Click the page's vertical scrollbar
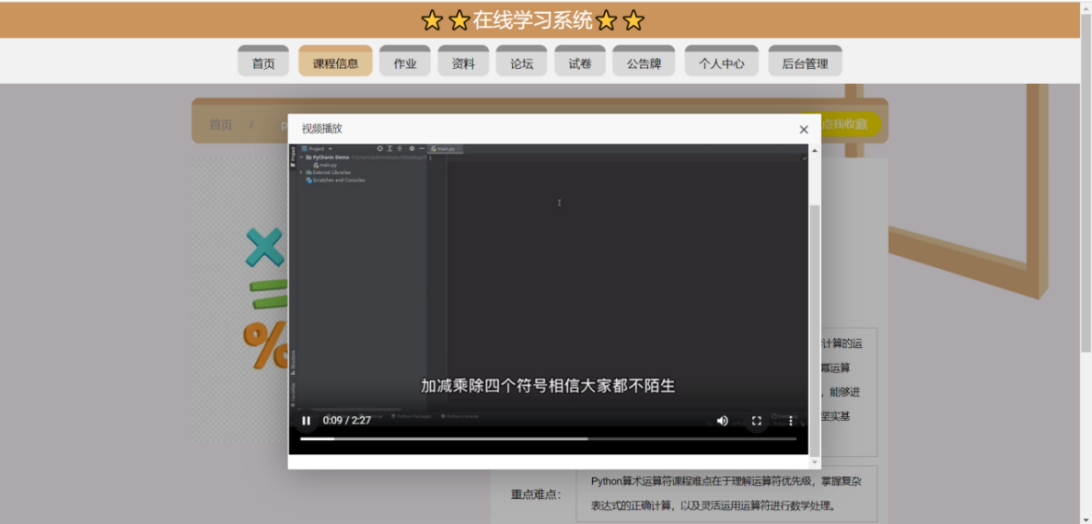 [x=1085, y=200]
